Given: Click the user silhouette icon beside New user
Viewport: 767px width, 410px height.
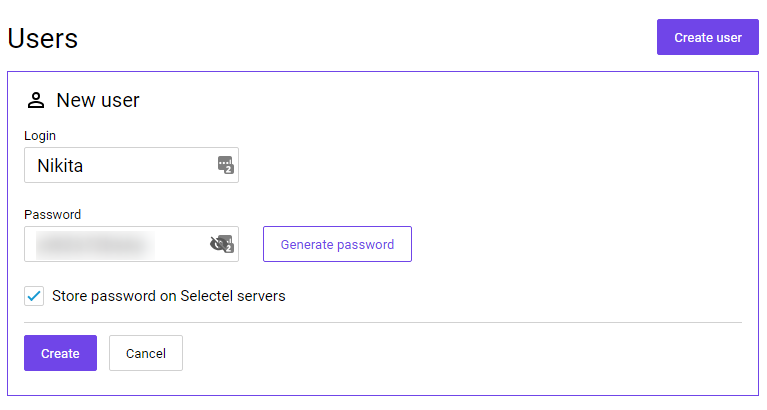Looking at the screenshot, I should pyautogui.click(x=36, y=100).
